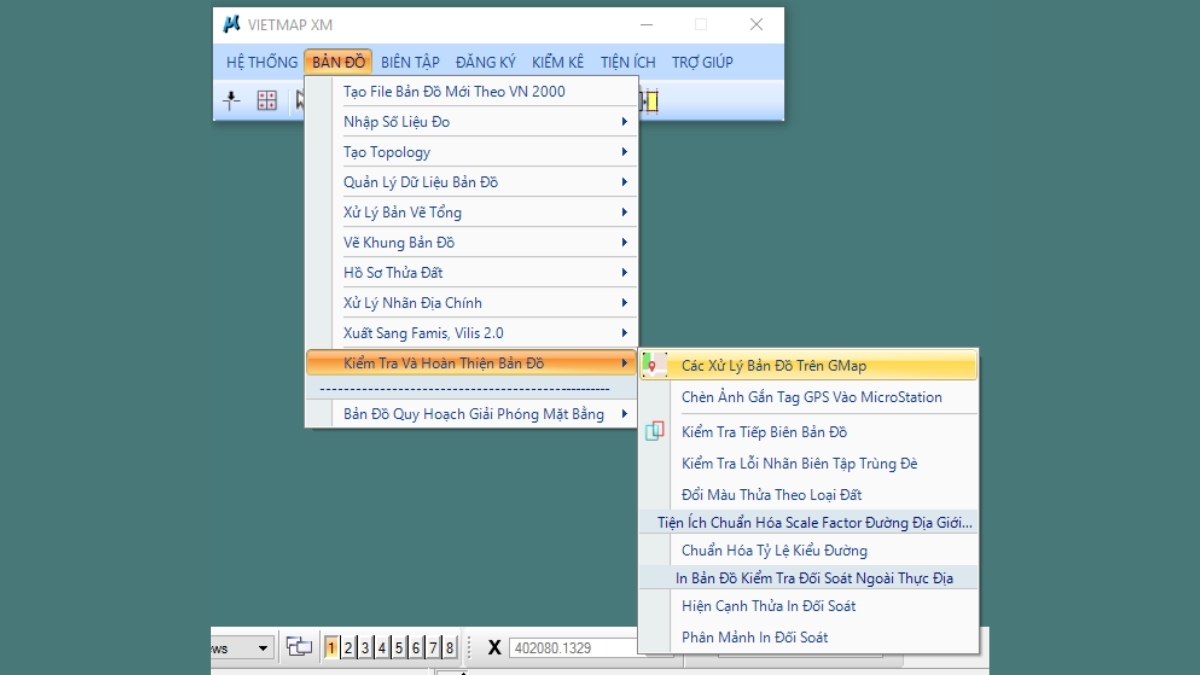Click the red grid icon in toolbar

267,100
